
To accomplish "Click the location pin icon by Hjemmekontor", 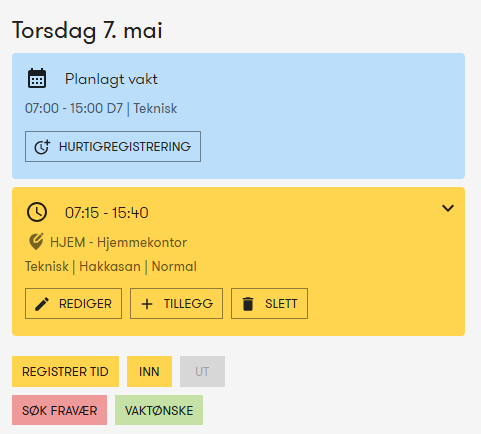I will pyautogui.click(x=36, y=242).
